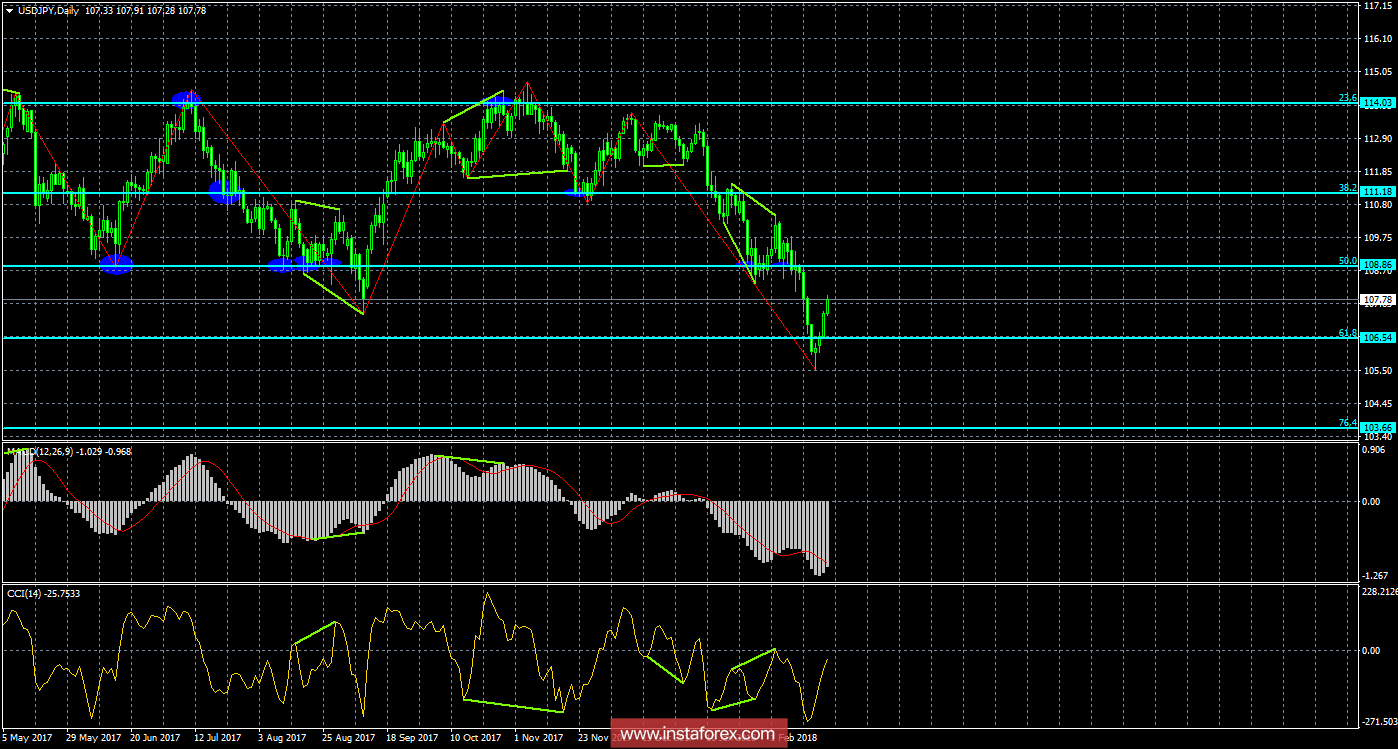The image size is (1398, 749).
Task: Click the 5 Feb 2018 date label
Action: coord(795,737)
